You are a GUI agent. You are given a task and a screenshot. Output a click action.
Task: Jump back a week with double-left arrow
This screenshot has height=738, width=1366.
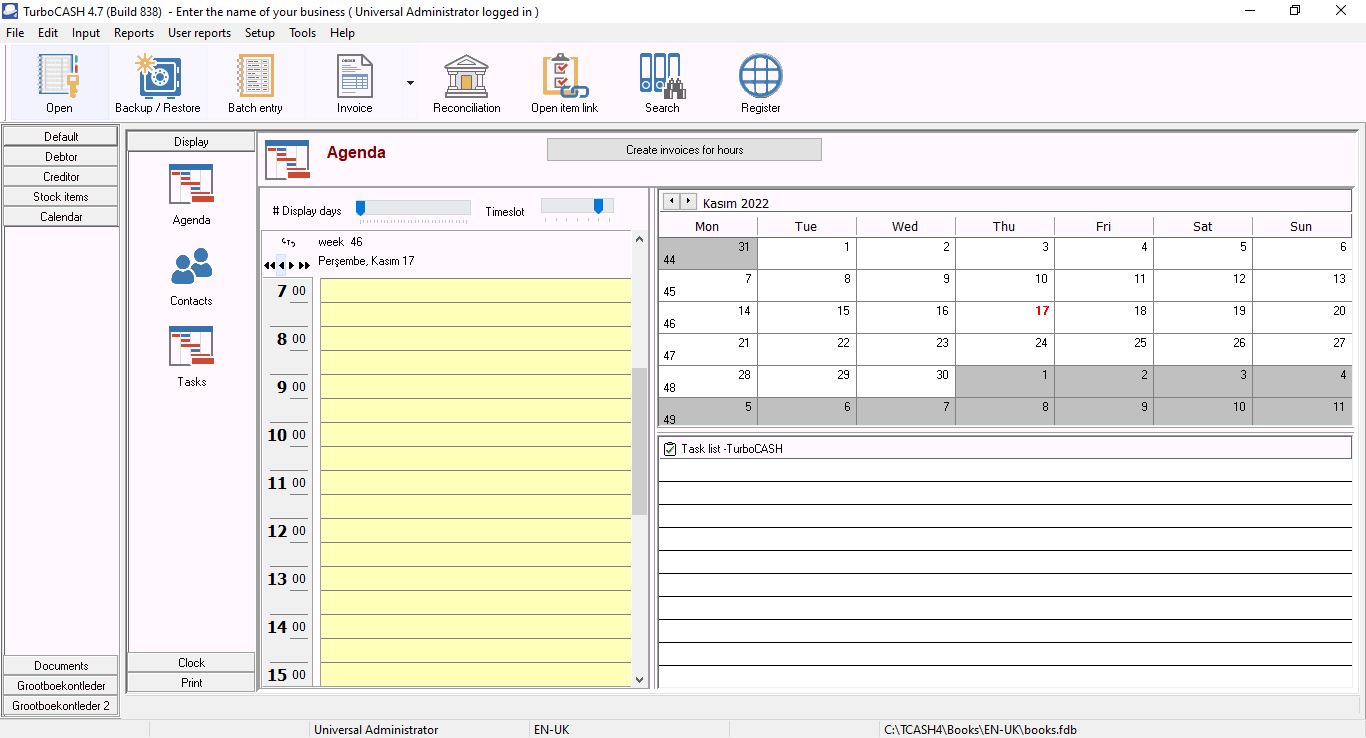pos(270,265)
